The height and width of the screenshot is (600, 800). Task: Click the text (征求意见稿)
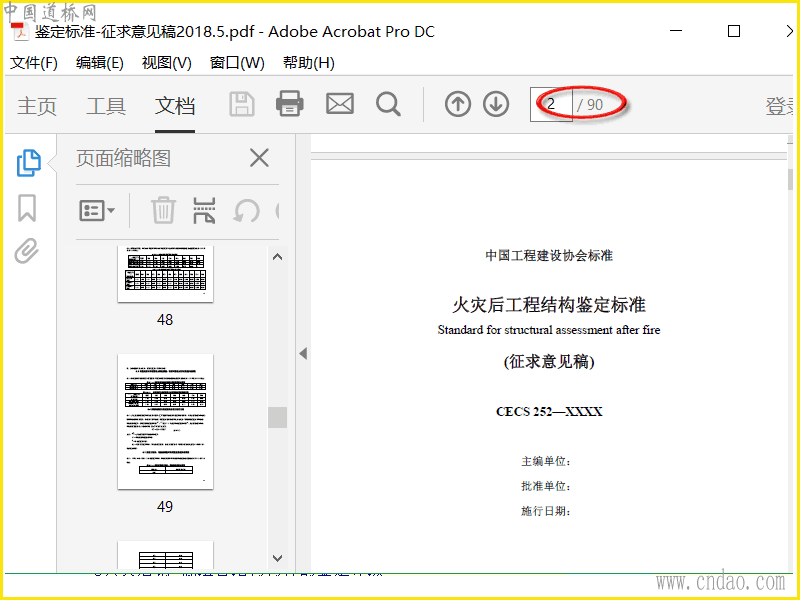(x=549, y=362)
